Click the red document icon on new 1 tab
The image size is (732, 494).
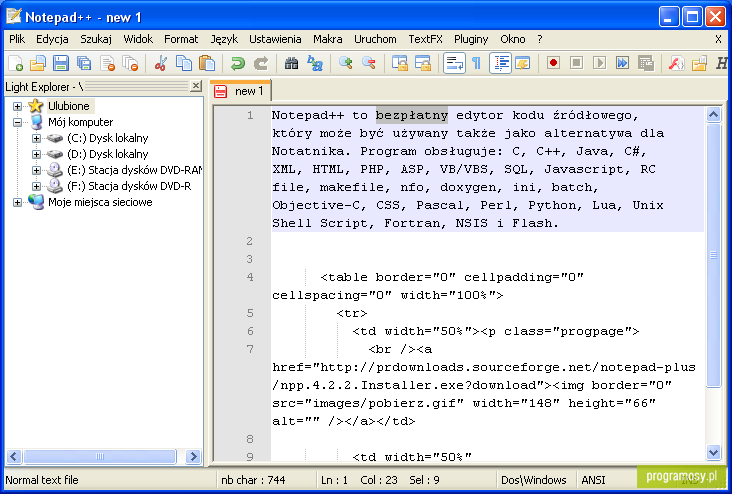click(x=220, y=91)
